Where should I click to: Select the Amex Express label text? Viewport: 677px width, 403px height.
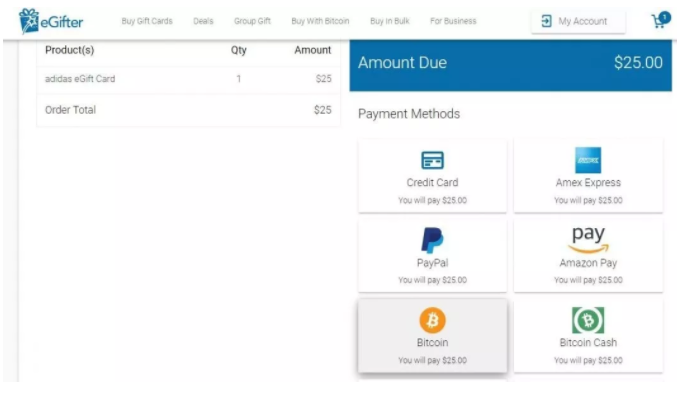click(x=588, y=182)
